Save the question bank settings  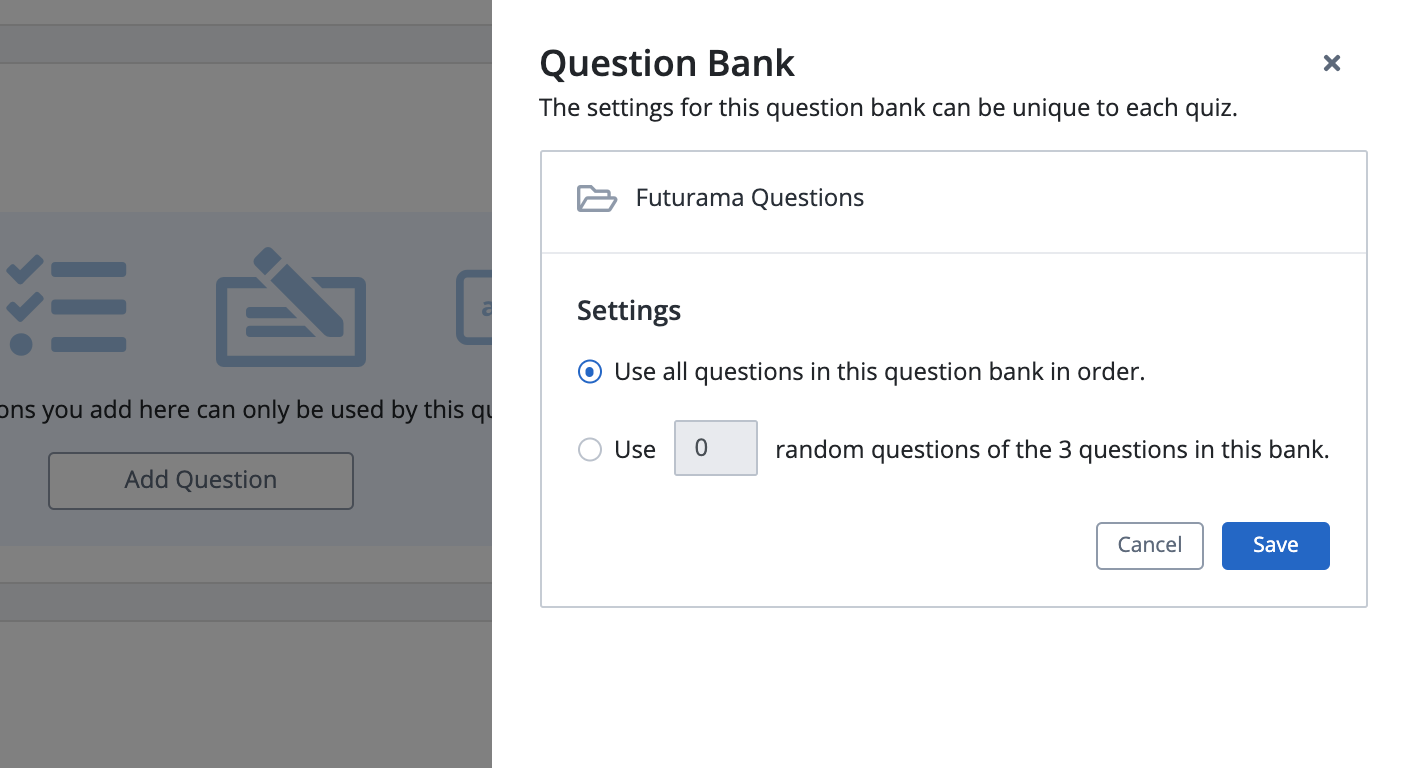point(1275,545)
